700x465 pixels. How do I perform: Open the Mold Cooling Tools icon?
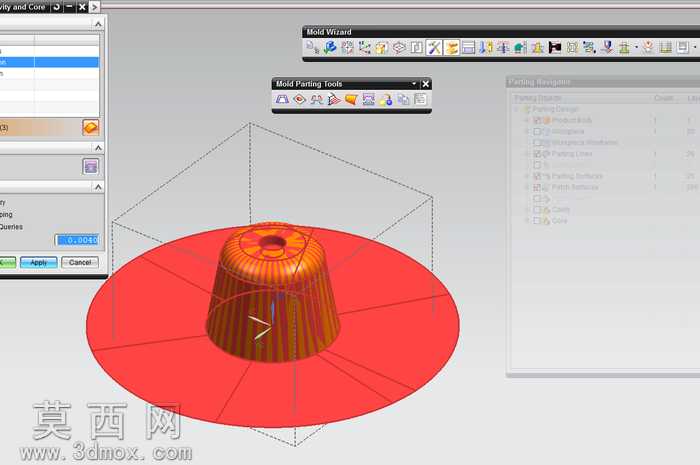[x=589, y=47]
